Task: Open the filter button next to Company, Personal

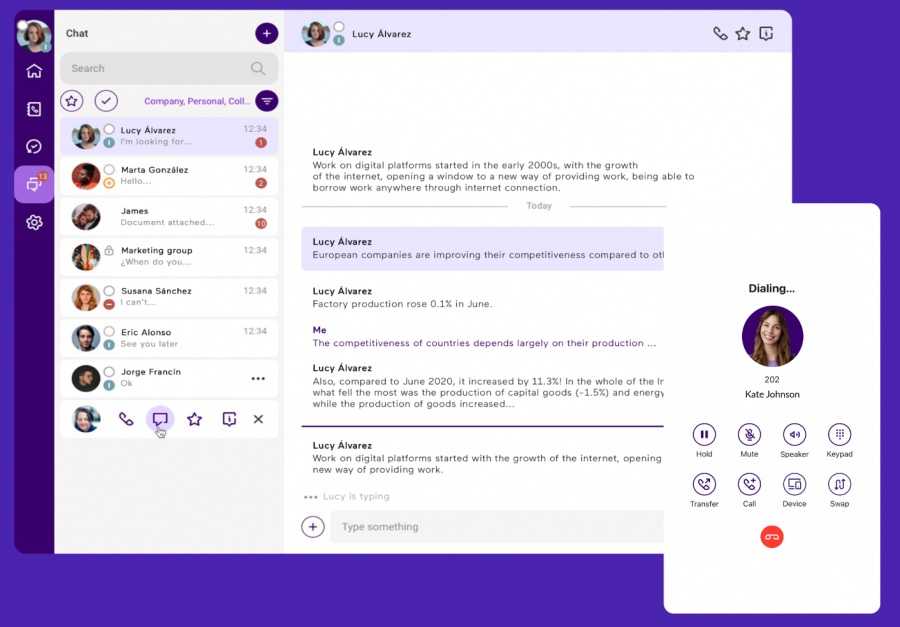Action: pos(267,101)
